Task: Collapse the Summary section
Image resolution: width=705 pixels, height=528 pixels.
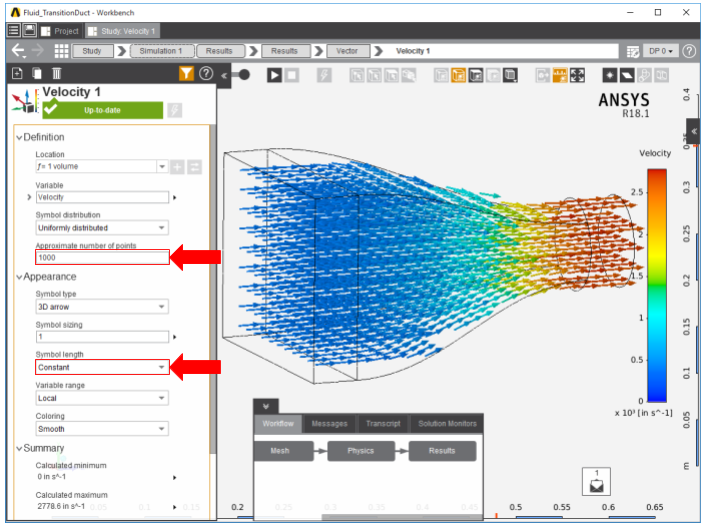Action: 19,448
